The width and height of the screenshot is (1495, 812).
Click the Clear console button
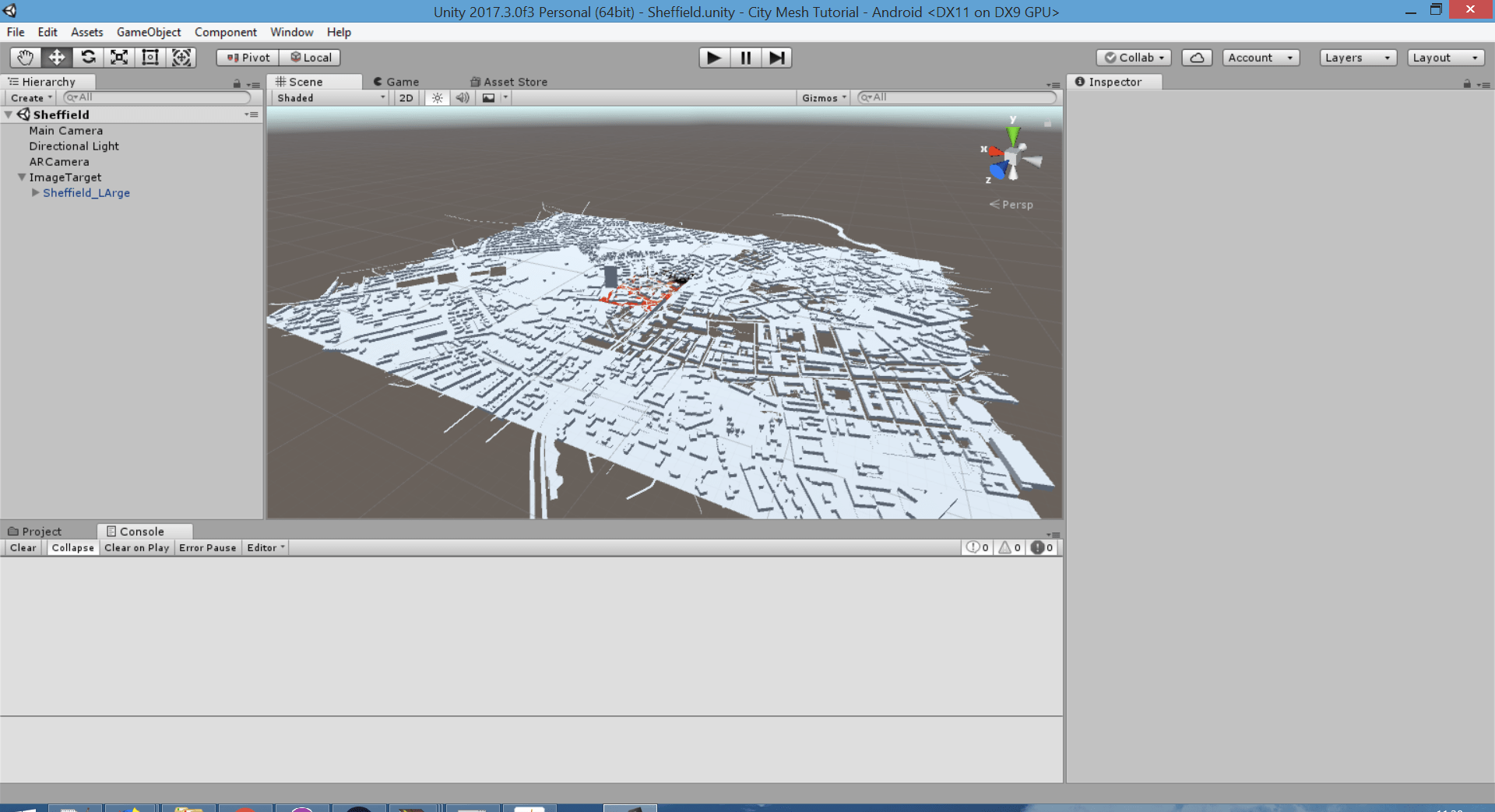[23, 548]
